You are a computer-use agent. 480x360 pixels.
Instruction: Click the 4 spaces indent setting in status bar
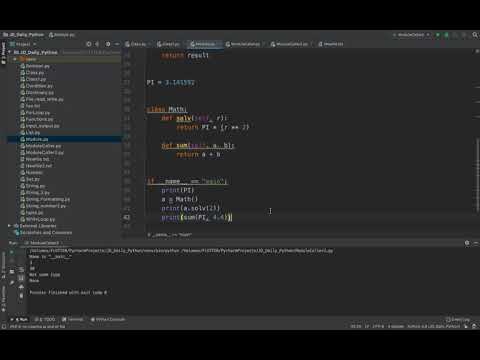pyautogui.click(x=396, y=326)
